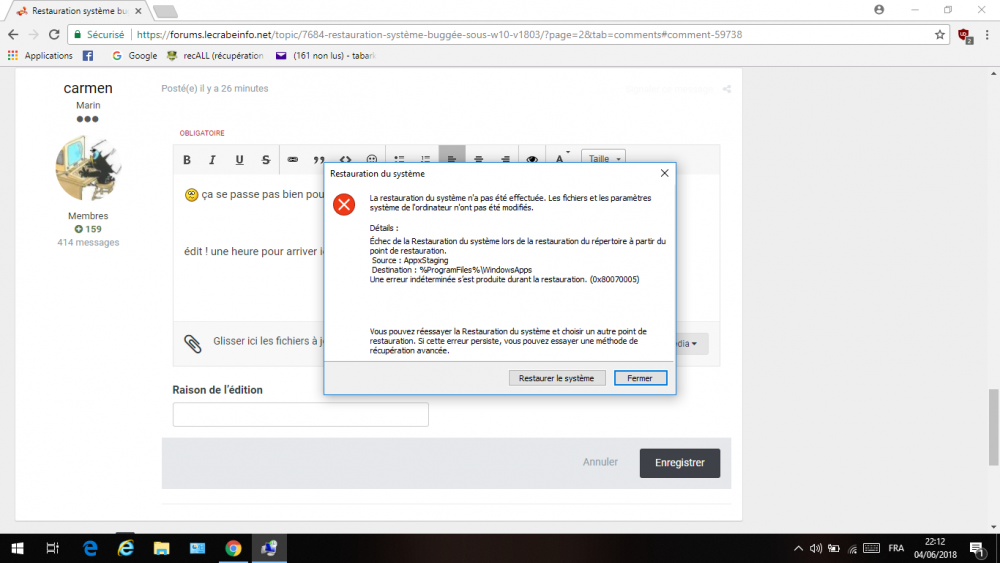Open the recALL (récupération bookmark
The image size is (1000, 563).
coord(215,55)
